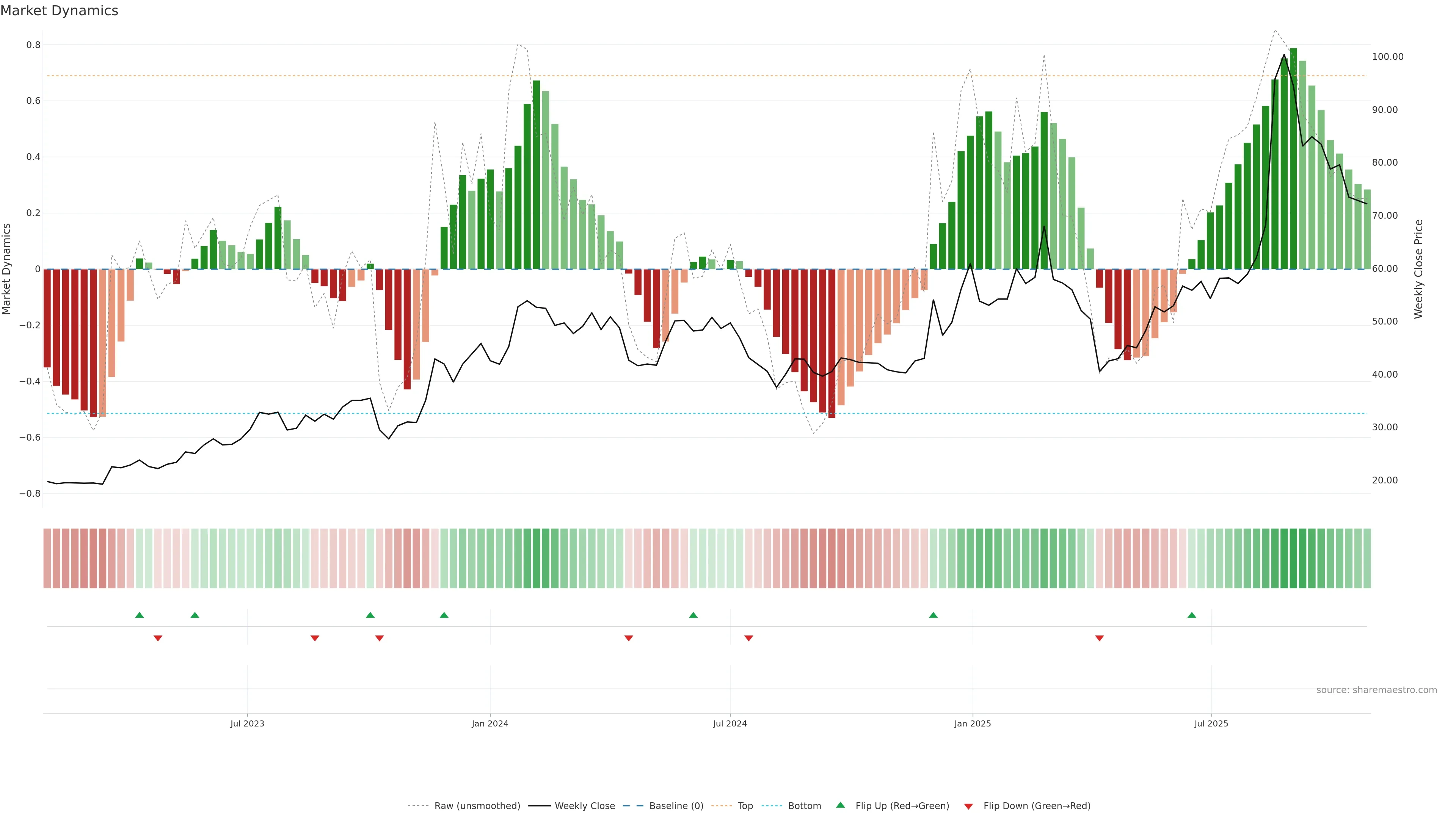Click the first red flip-down triangle marker

tap(158, 638)
